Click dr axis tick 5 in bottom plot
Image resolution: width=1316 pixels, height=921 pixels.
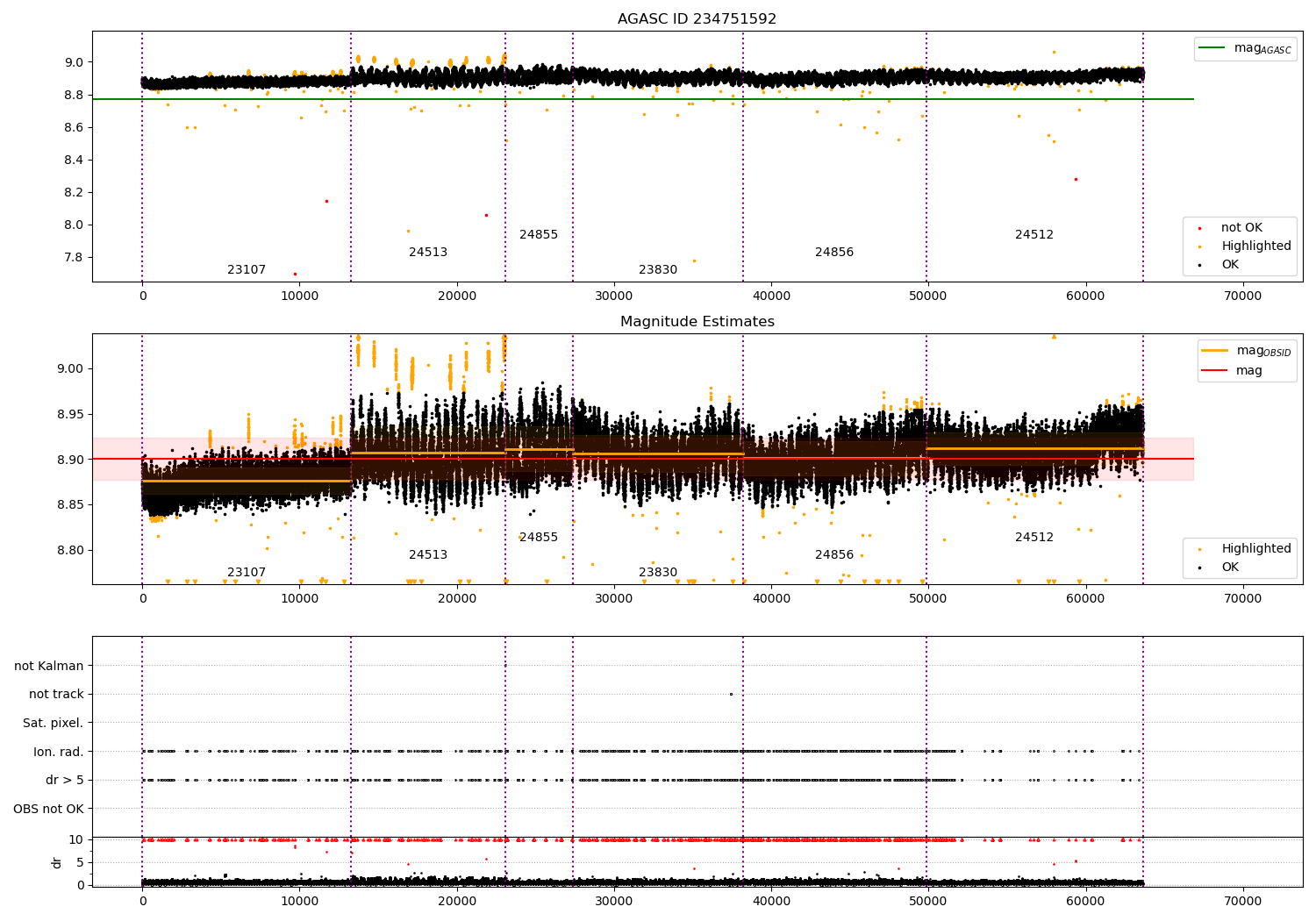(x=81, y=863)
